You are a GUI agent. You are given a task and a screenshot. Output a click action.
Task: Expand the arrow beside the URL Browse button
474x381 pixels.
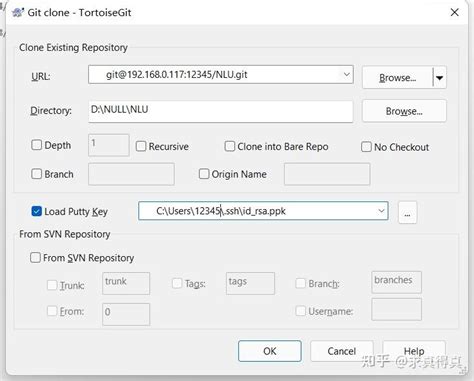pyautogui.click(x=440, y=78)
